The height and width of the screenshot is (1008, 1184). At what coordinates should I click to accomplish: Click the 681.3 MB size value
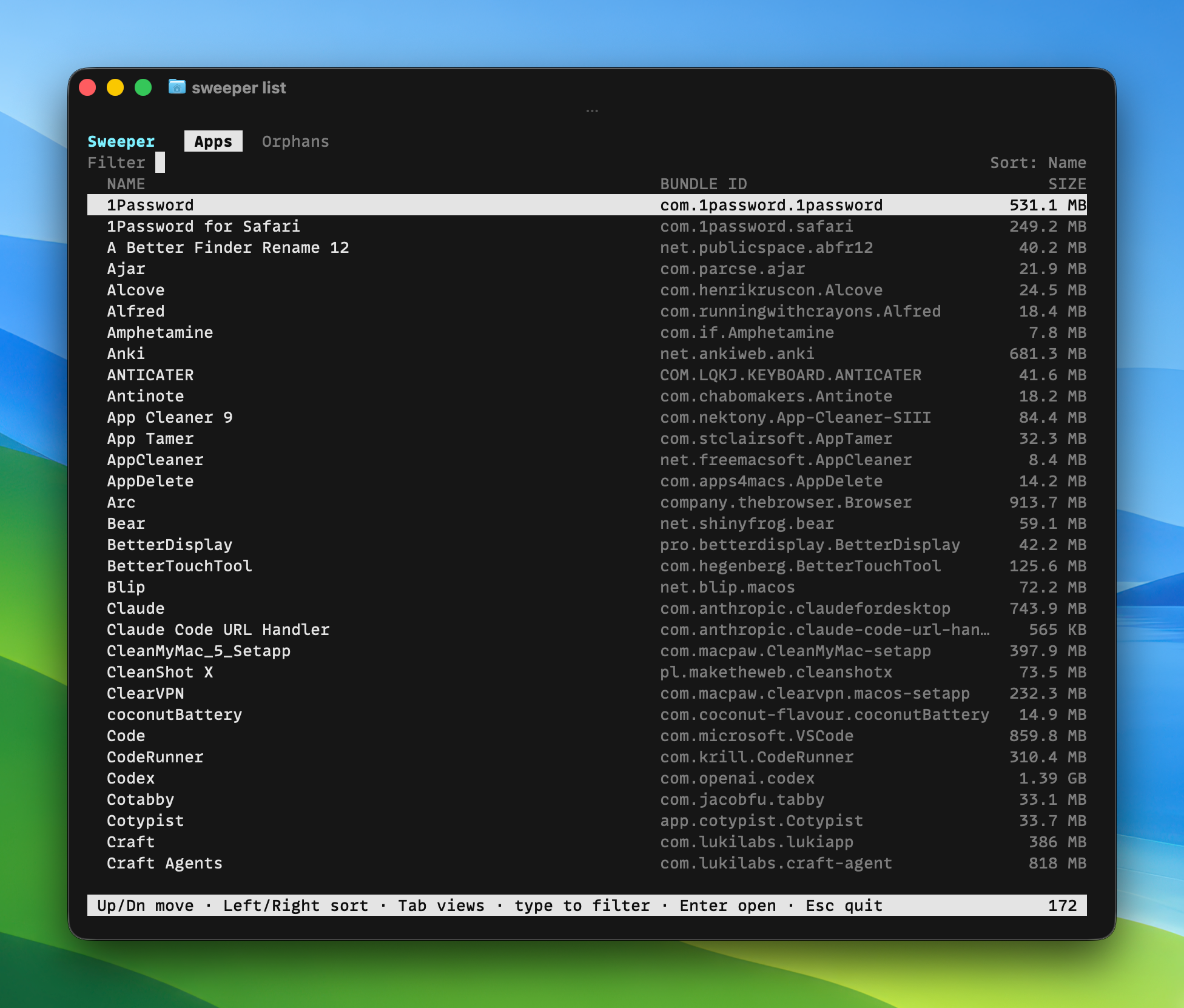point(1048,354)
